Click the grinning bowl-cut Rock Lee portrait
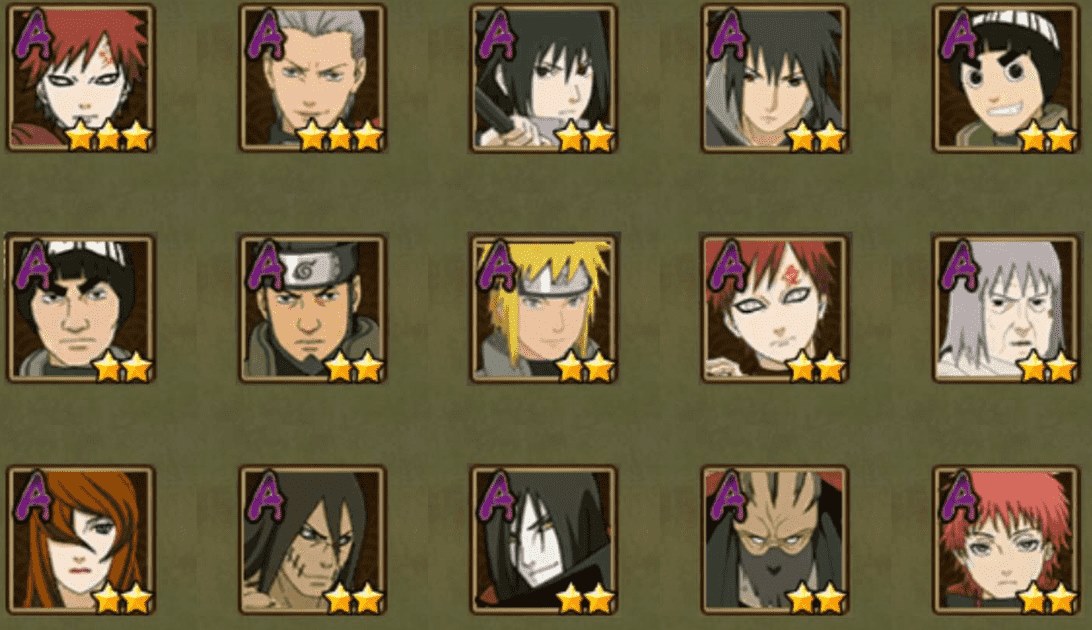Viewport: 1092px width, 630px height. 1006,77
